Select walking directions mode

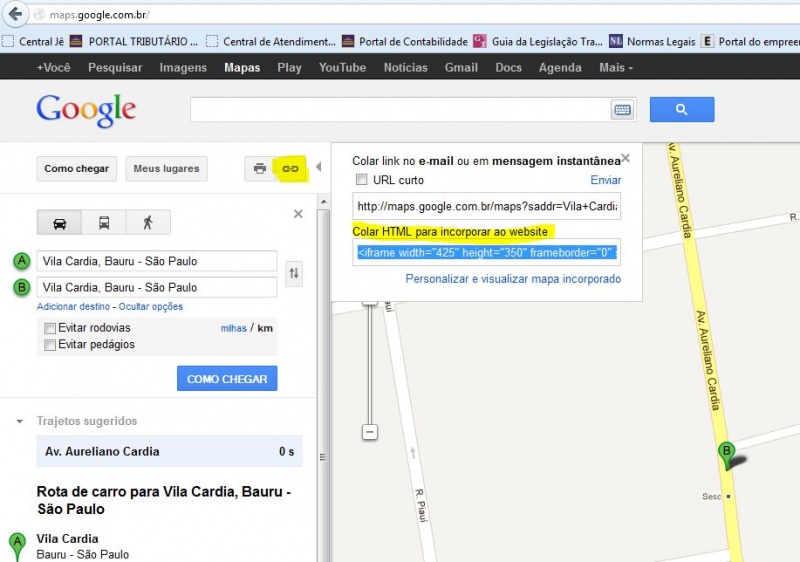(148, 223)
